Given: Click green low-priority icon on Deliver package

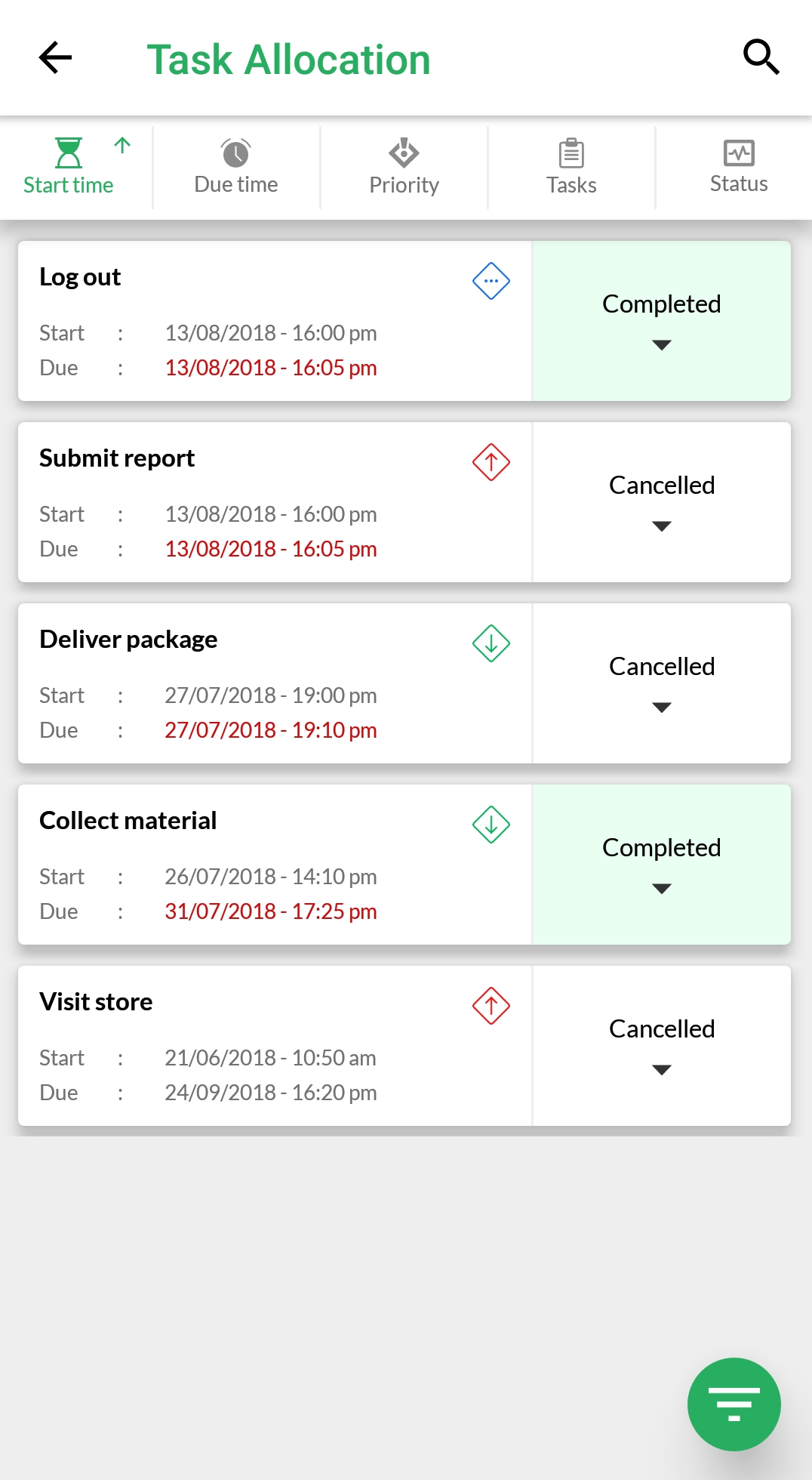Looking at the screenshot, I should [x=491, y=643].
